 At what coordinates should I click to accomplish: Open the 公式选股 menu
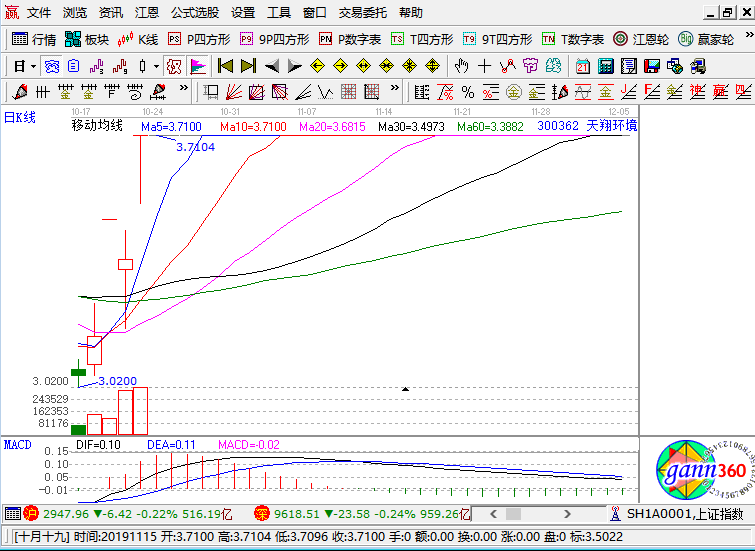point(196,13)
